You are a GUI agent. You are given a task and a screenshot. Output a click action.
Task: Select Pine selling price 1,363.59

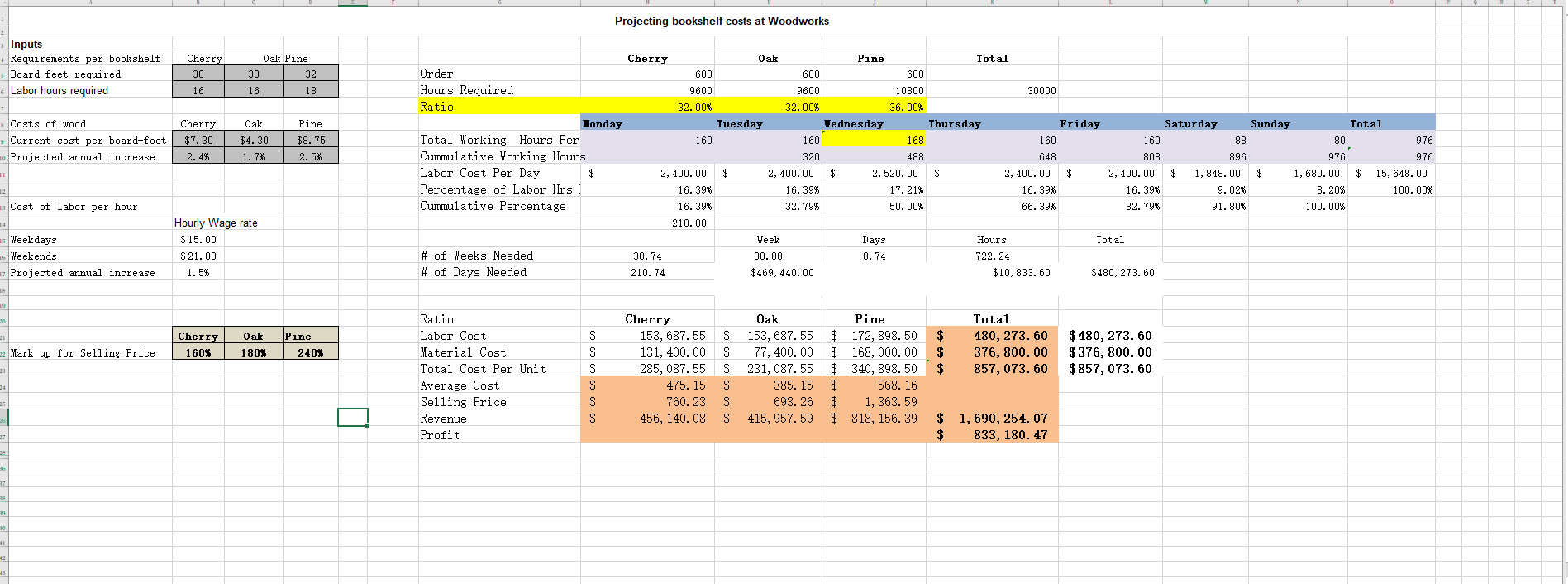[x=875, y=402]
